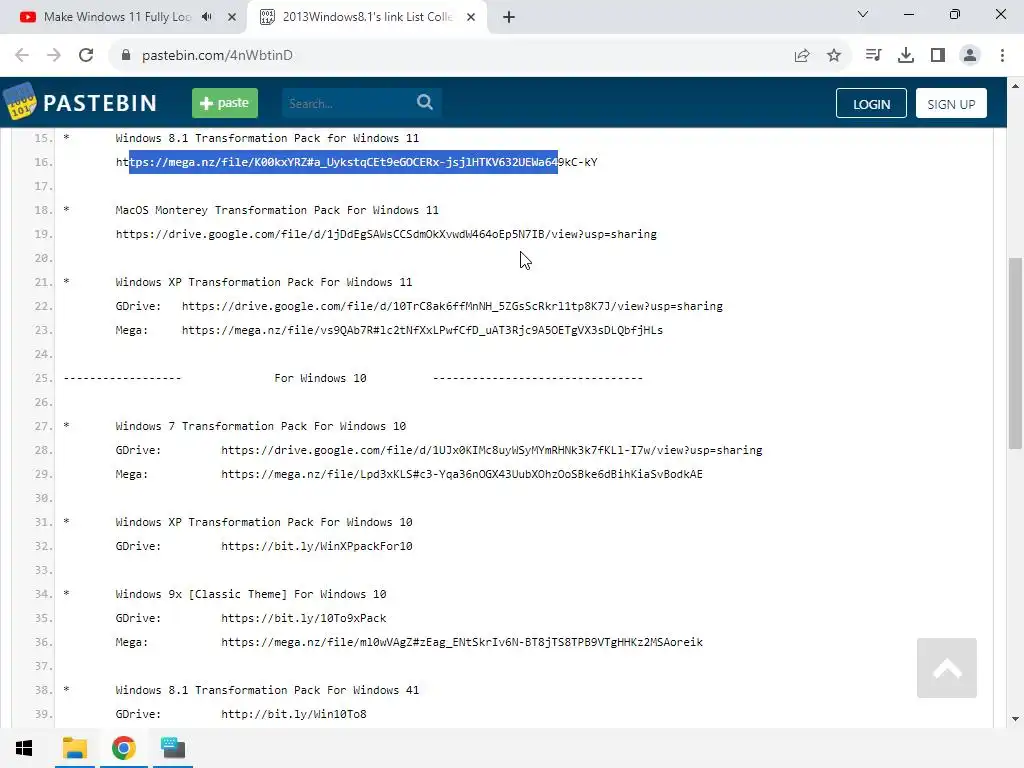Click 'Windows 9x [Classic Theme] For Windows 10'
Viewport: 1024px width, 768px height.
pyautogui.click(x=251, y=594)
